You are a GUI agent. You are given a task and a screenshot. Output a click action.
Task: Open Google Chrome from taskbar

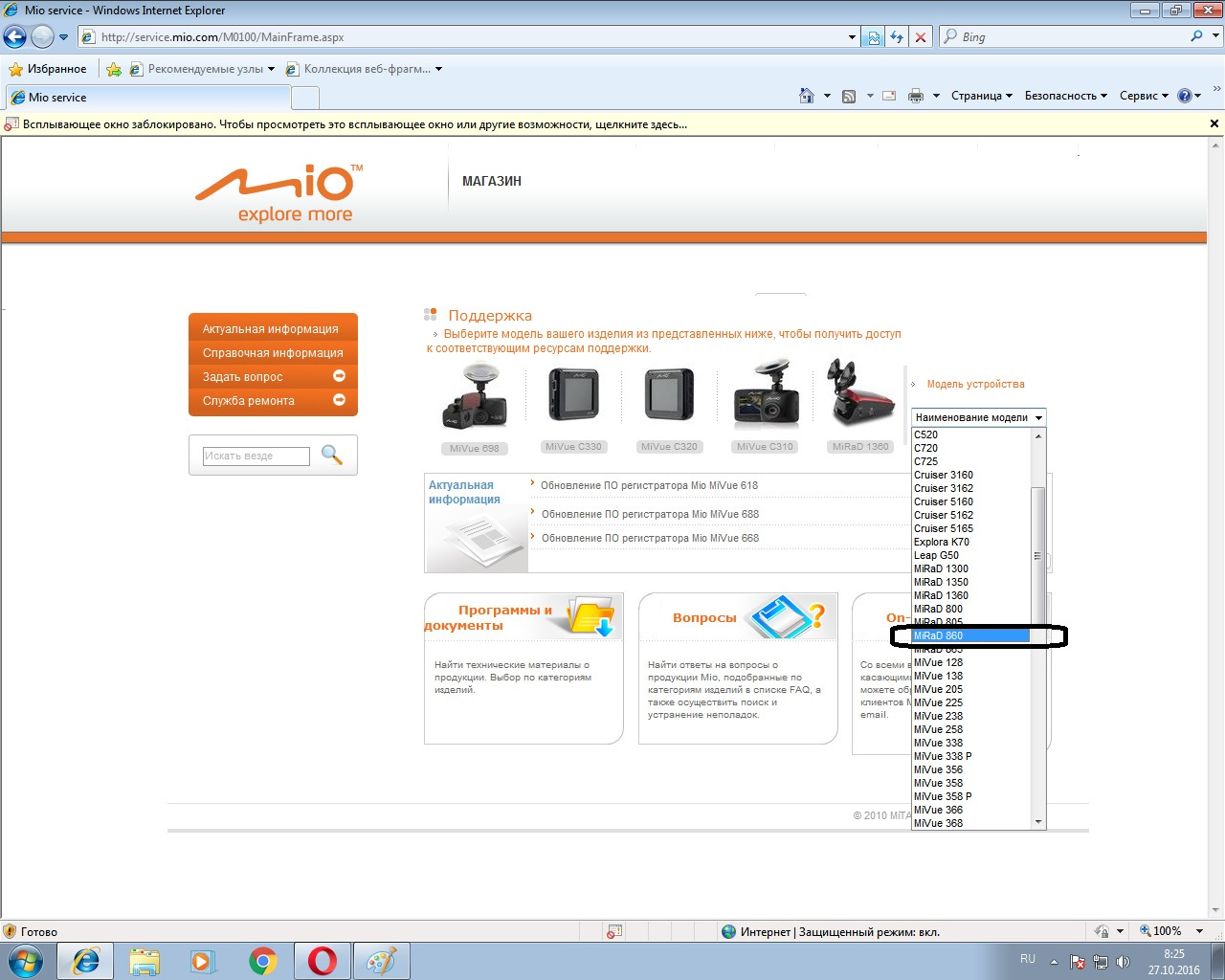263,961
